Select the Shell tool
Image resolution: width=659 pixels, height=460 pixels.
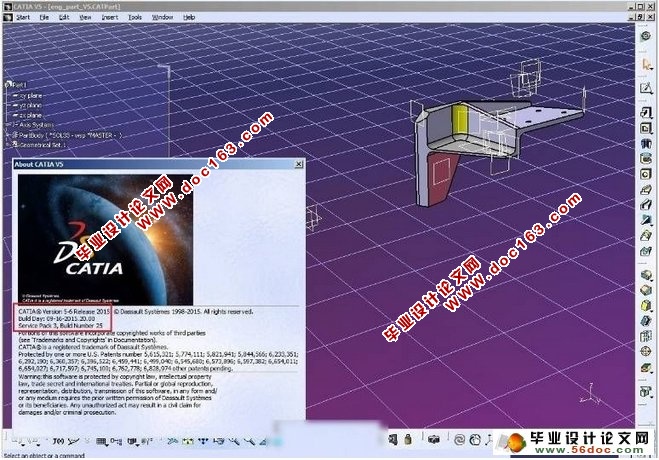pos(646,321)
